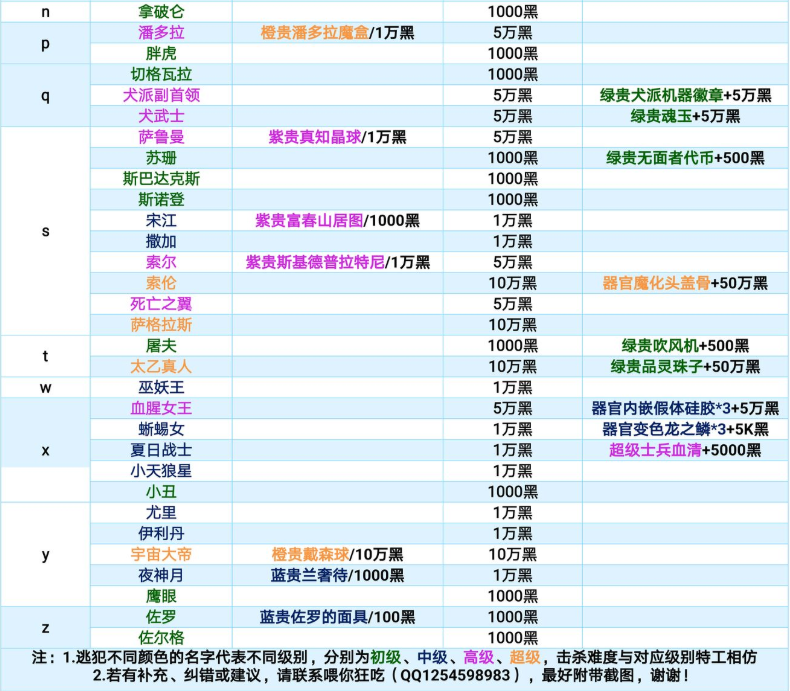The width and height of the screenshot is (790, 691).
Task: Click the 小丑 entry
Action: click(x=161, y=492)
